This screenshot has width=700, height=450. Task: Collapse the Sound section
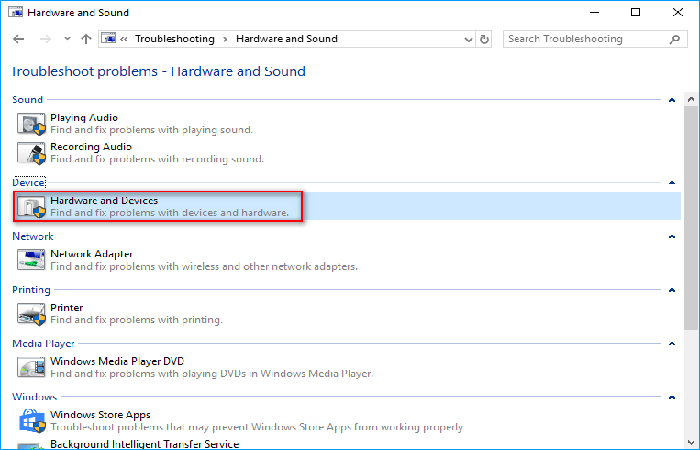(x=672, y=100)
